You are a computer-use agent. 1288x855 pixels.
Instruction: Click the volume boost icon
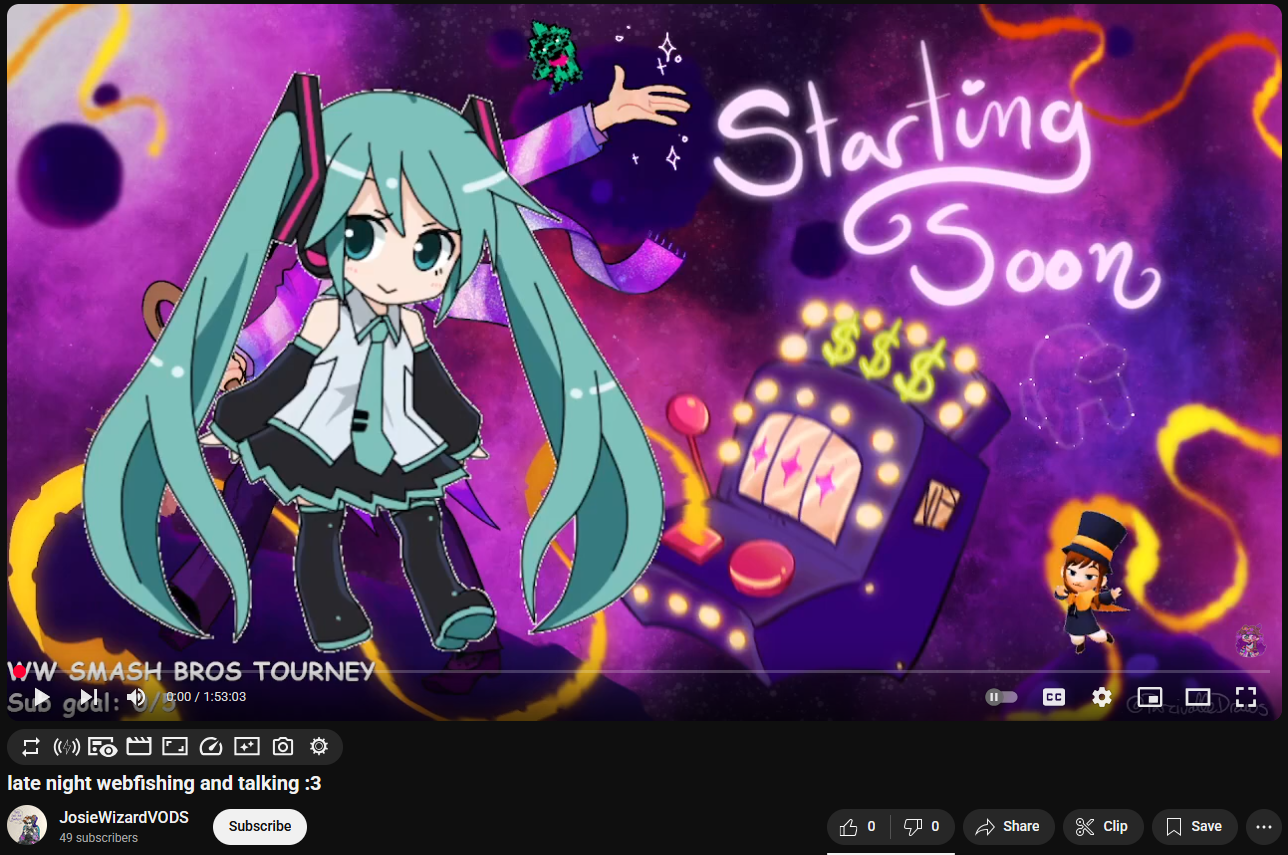pos(66,746)
